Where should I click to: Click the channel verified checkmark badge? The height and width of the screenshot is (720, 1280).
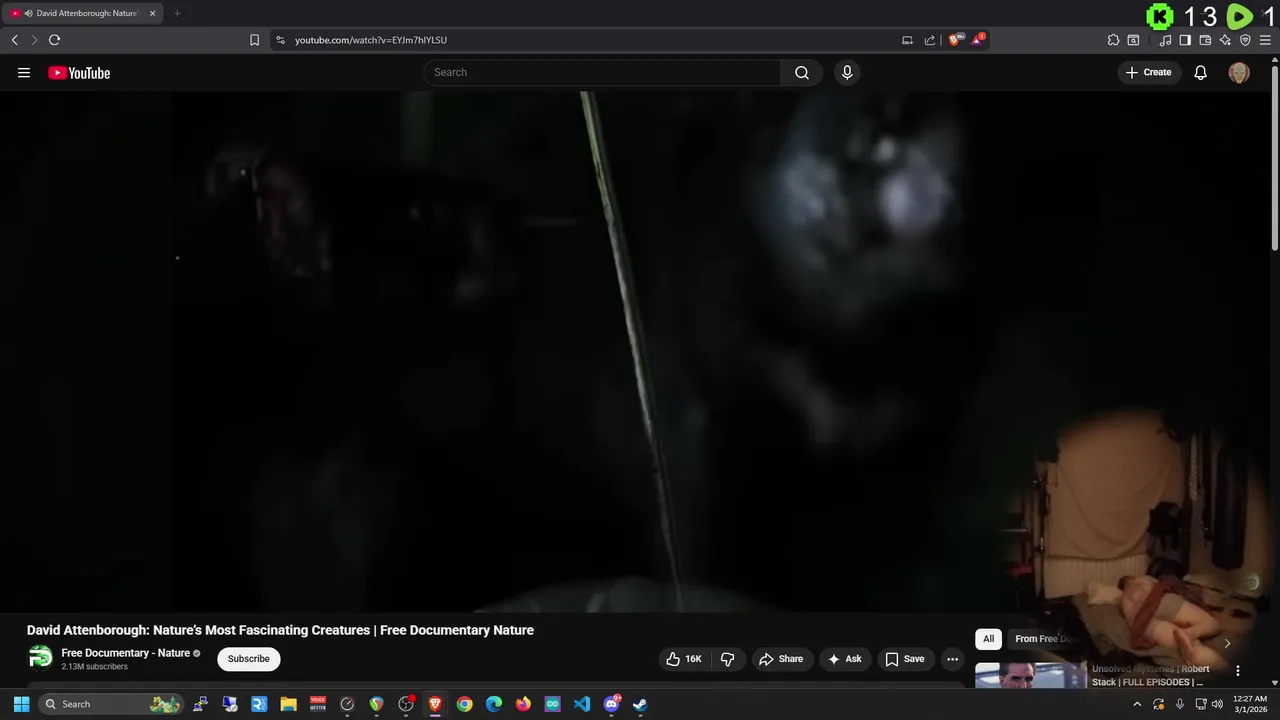tap(197, 653)
